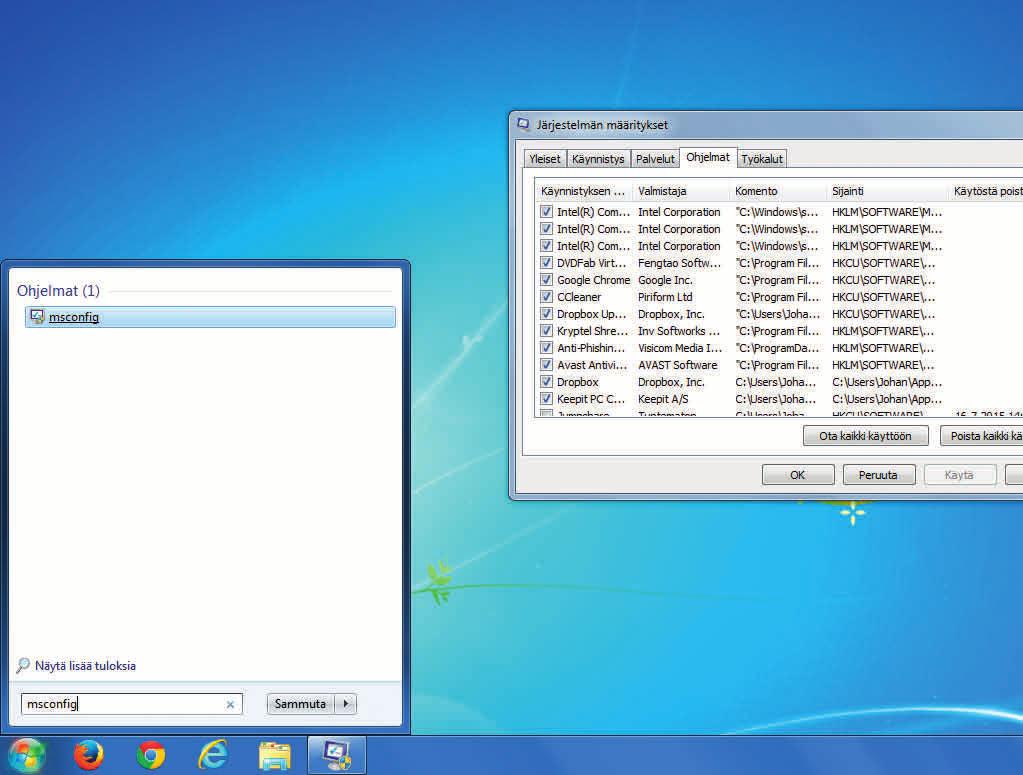Disable the CCleaner startup entry checkbox
The image size is (1023, 775).
coord(546,297)
